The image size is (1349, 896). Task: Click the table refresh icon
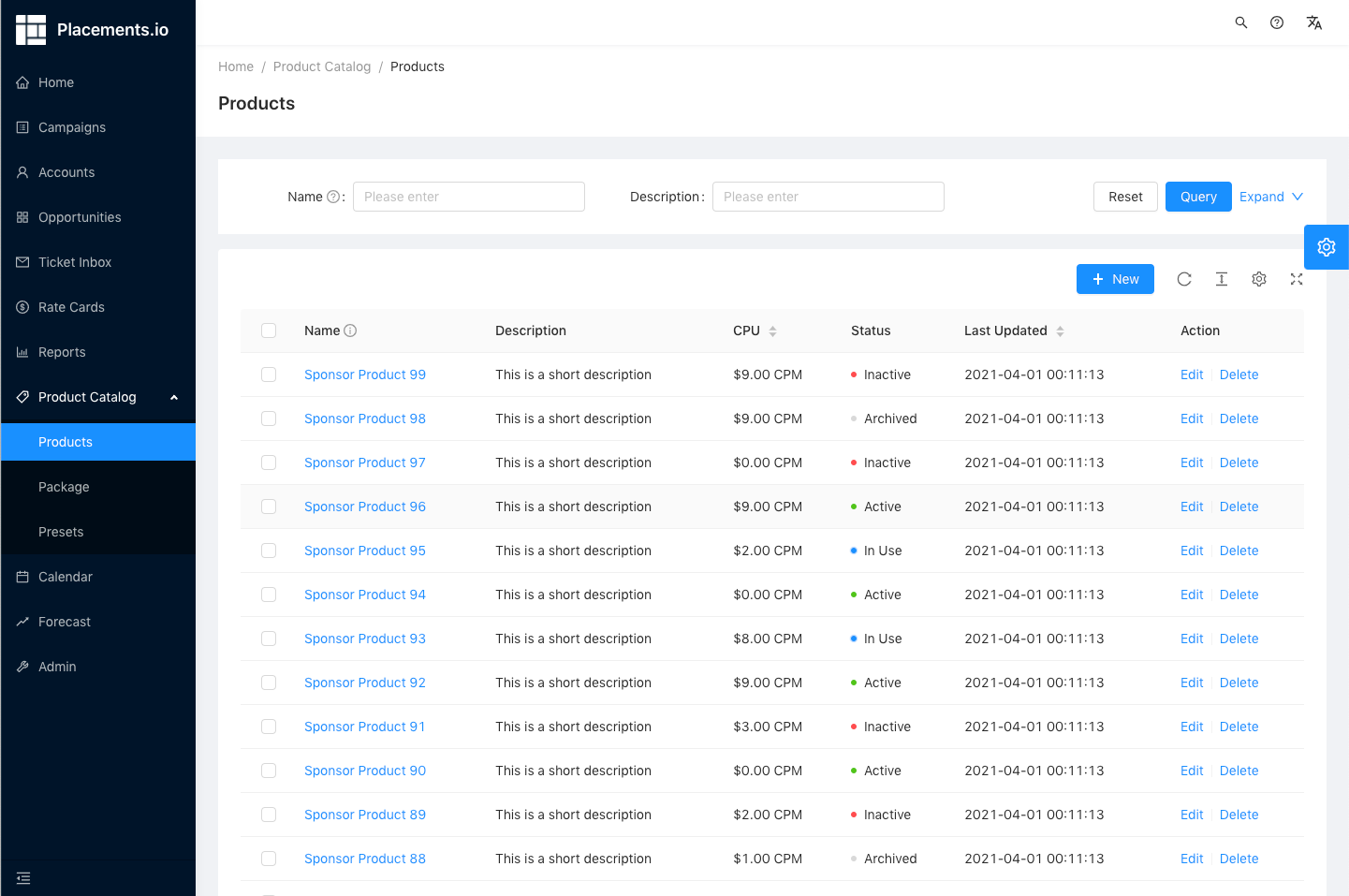point(1183,279)
